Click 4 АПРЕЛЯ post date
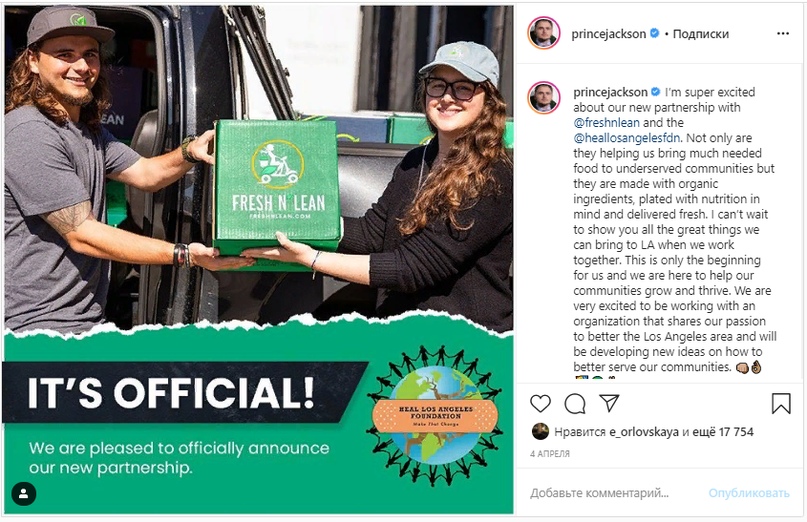This screenshot has width=807, height=522. pyautogui.click(x=550, y=454)
